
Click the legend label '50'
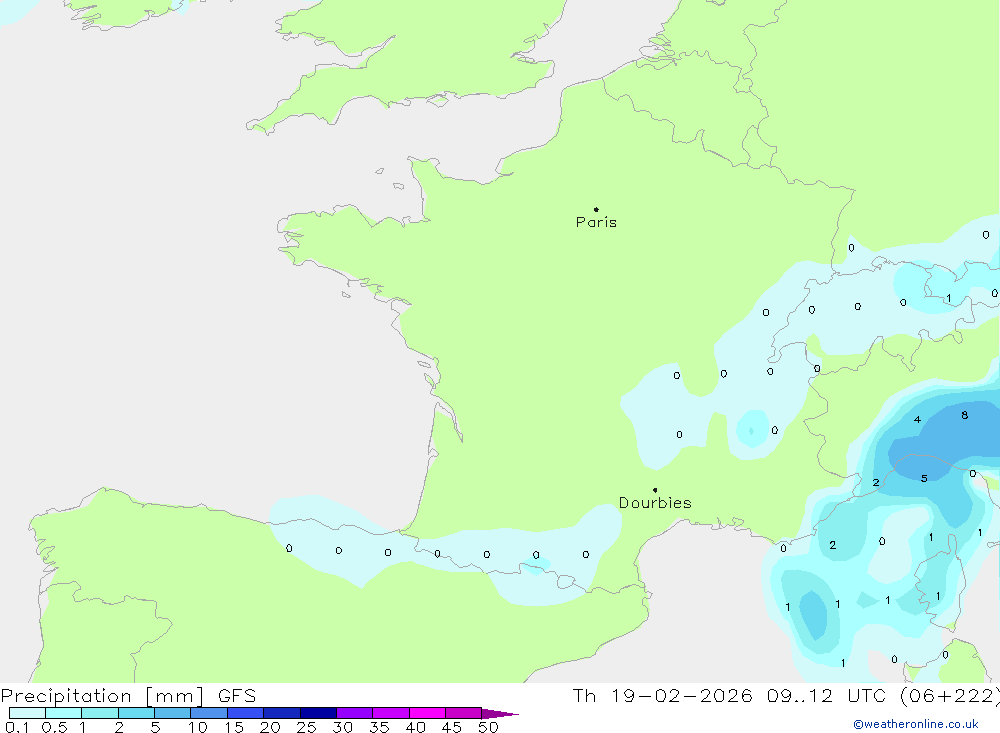[x=489, y=727]
